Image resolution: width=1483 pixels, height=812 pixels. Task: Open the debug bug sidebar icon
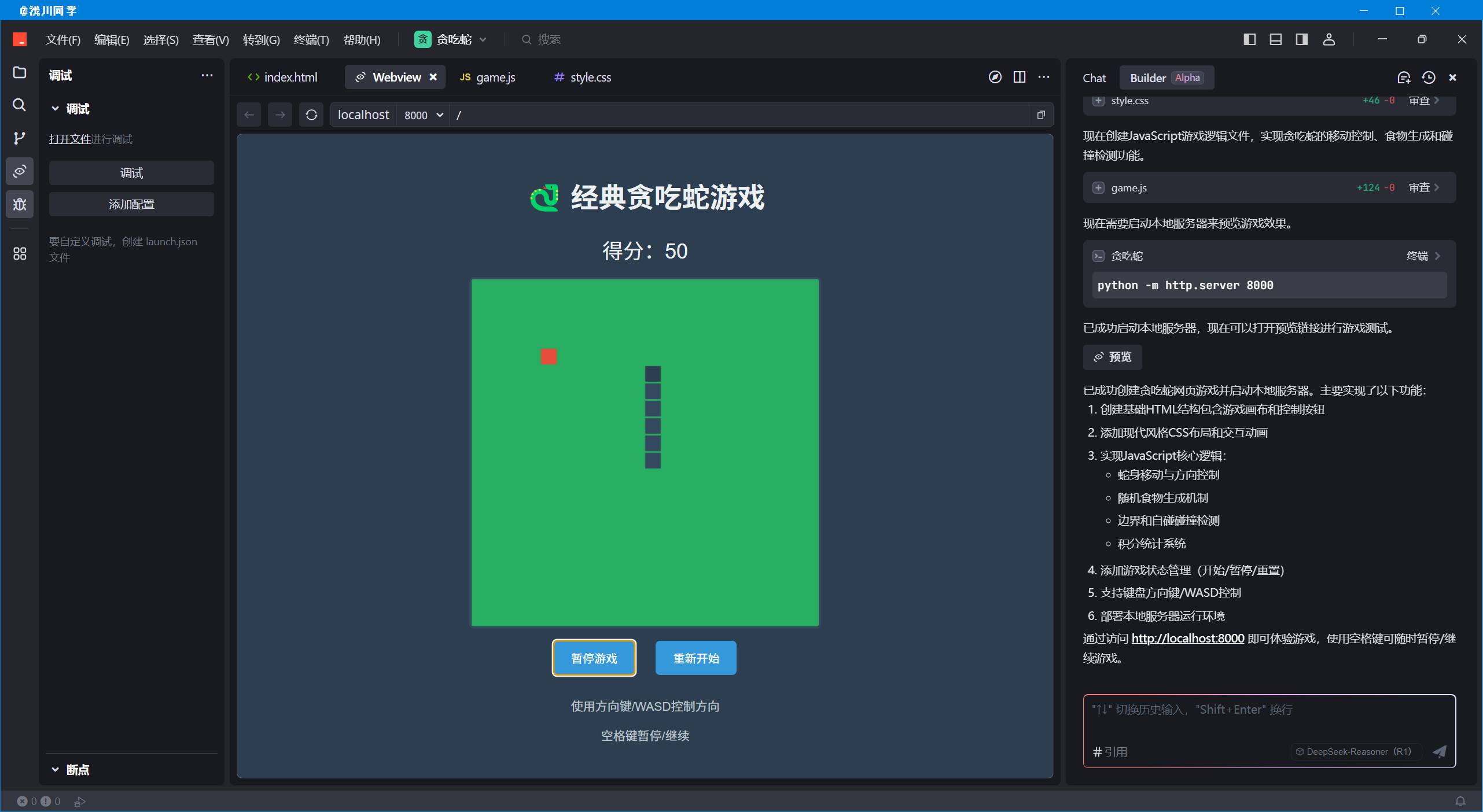[x=20, y=204]
